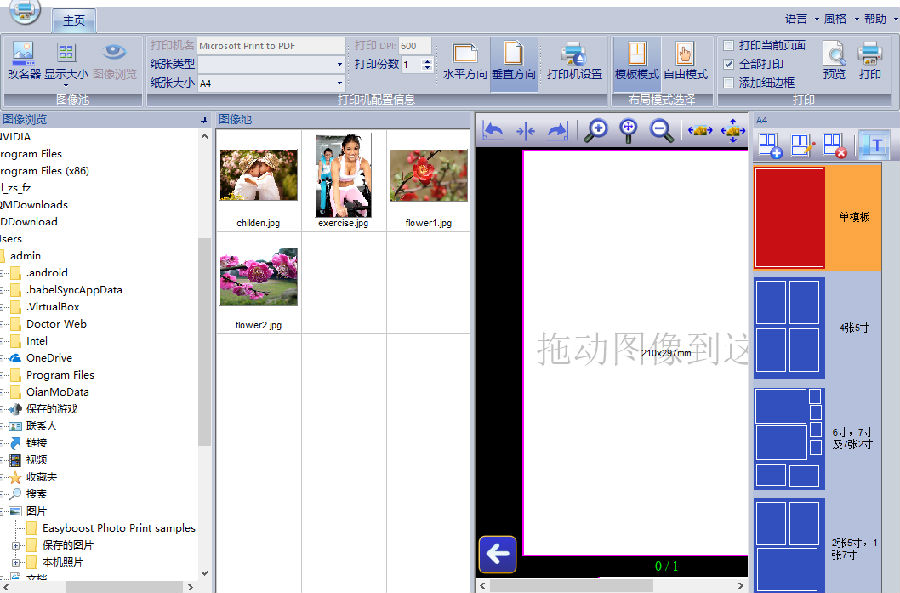Click the zoom out magnifier icon

point(661,130)
